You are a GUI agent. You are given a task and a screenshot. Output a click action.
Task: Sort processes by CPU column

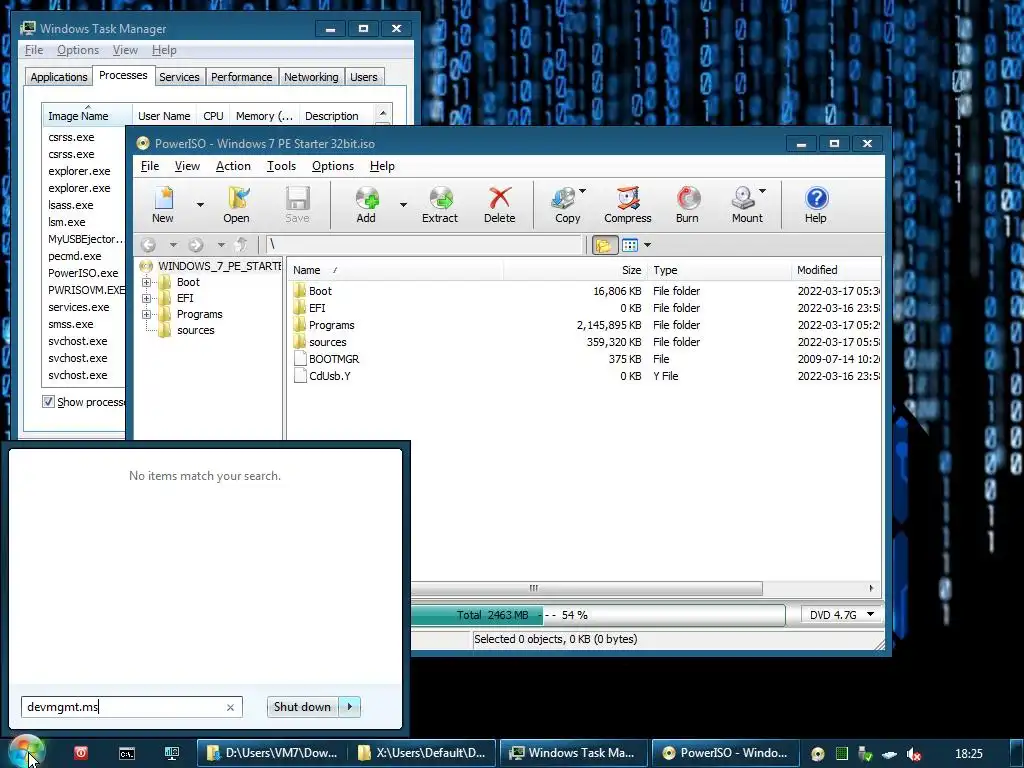214,116
